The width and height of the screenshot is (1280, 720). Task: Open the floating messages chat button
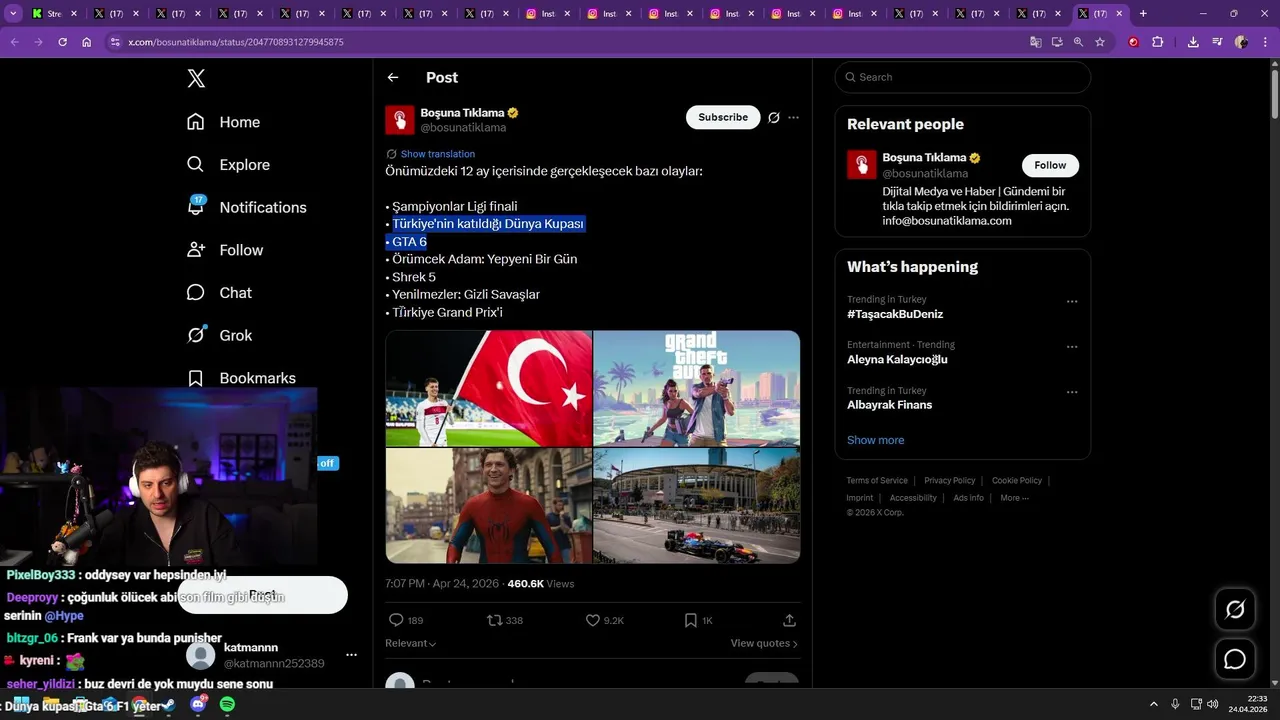pyautogui.click(x=1235, y=659)
